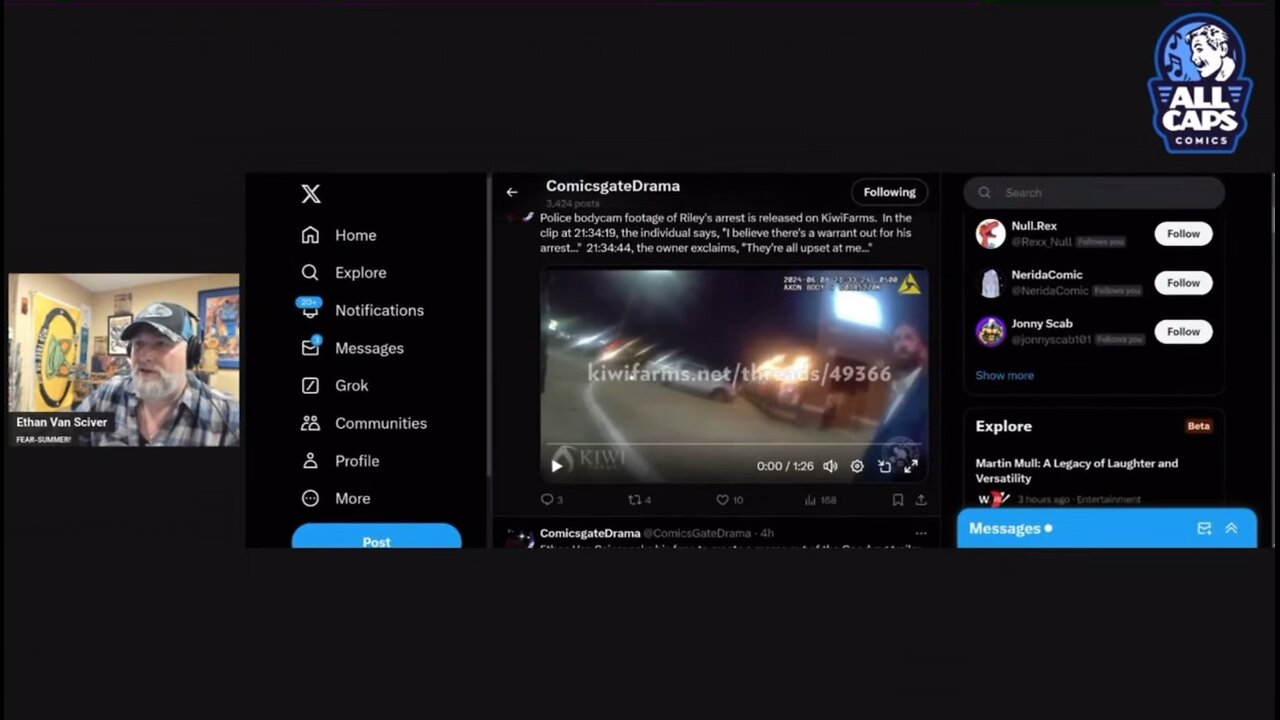The width and height of the screenshot is (1280, 720).
Task: Click the Following button for ComicsgateDrama
Action: [889, 192]
